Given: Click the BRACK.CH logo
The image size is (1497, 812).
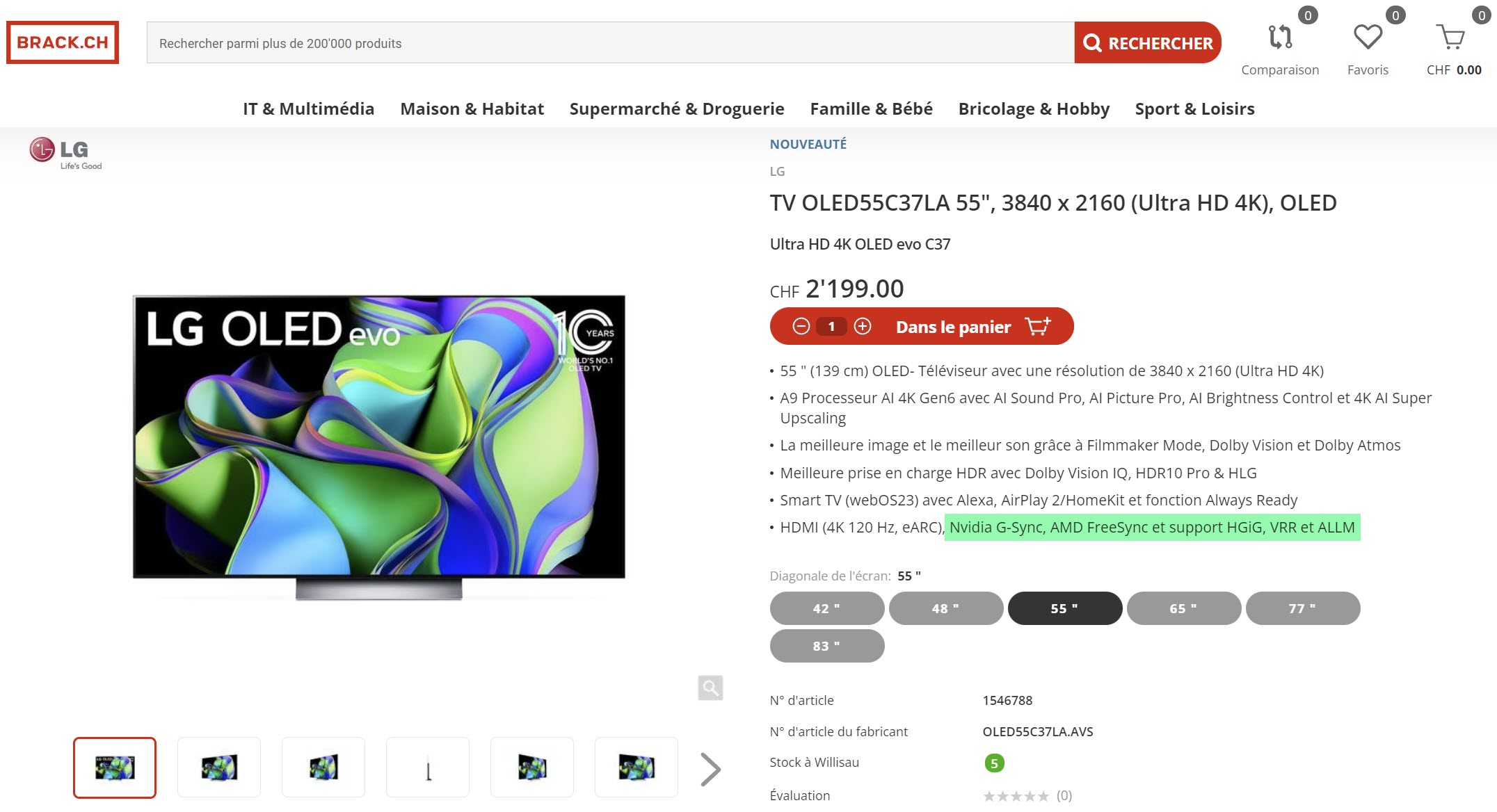Looking at the screenshot, I should click(63, 42).
